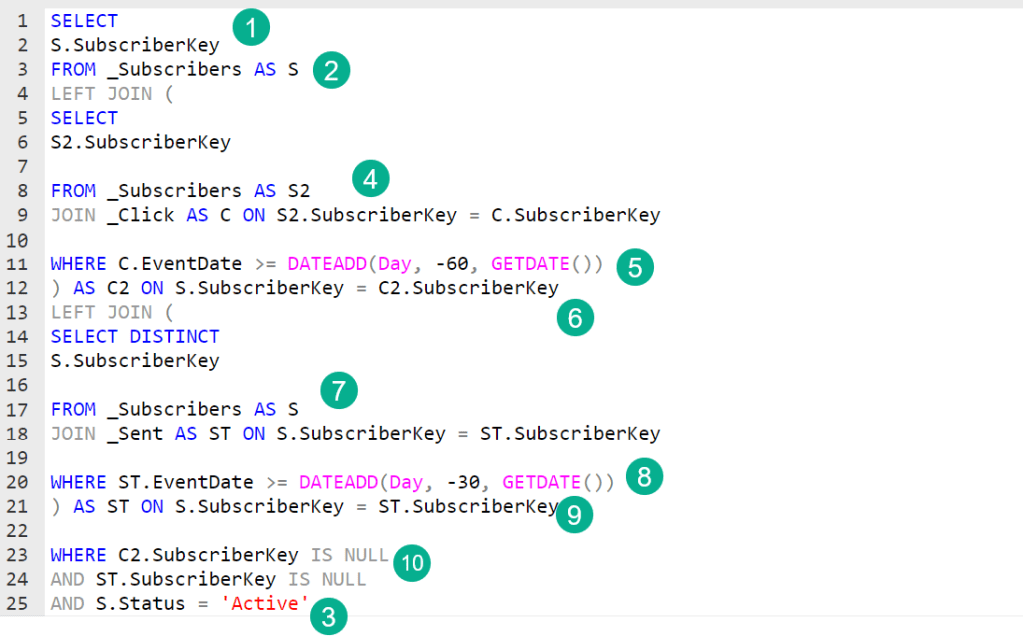Select the green circle marker 2
The width and height of the screenshot is (1023, 636).
(331, 70)
